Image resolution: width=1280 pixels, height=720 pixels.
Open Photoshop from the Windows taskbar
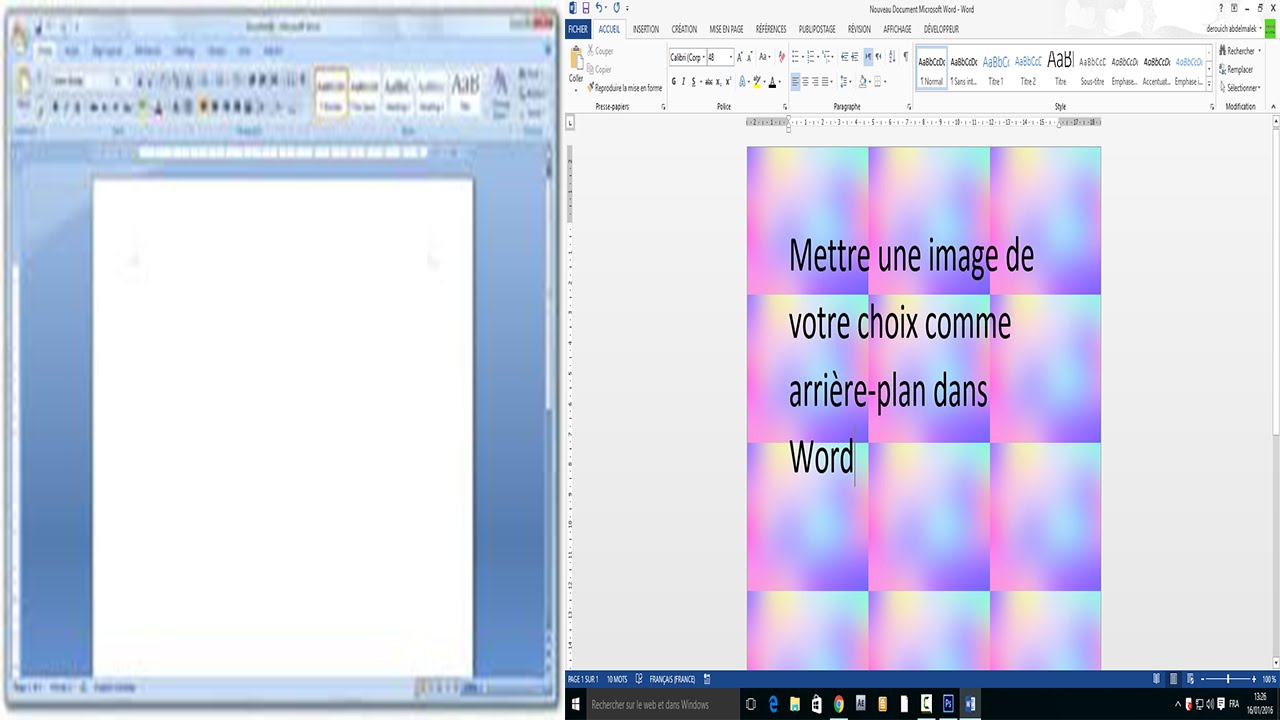point(948,704)
